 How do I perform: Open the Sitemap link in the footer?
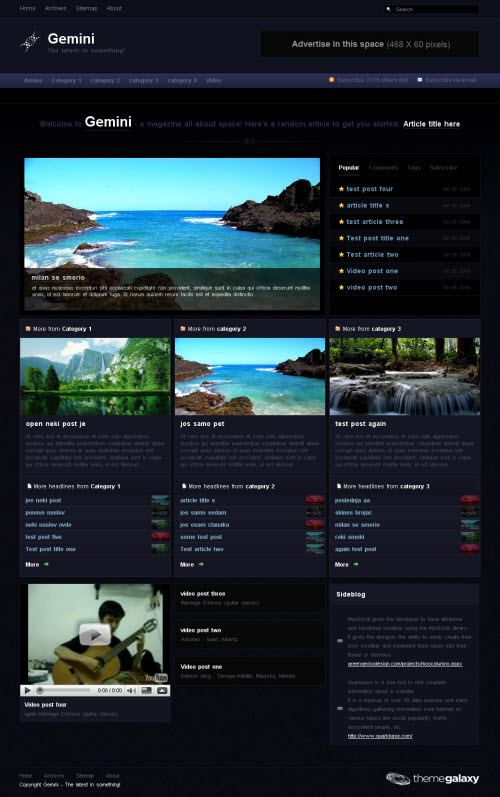coord(85,776)
